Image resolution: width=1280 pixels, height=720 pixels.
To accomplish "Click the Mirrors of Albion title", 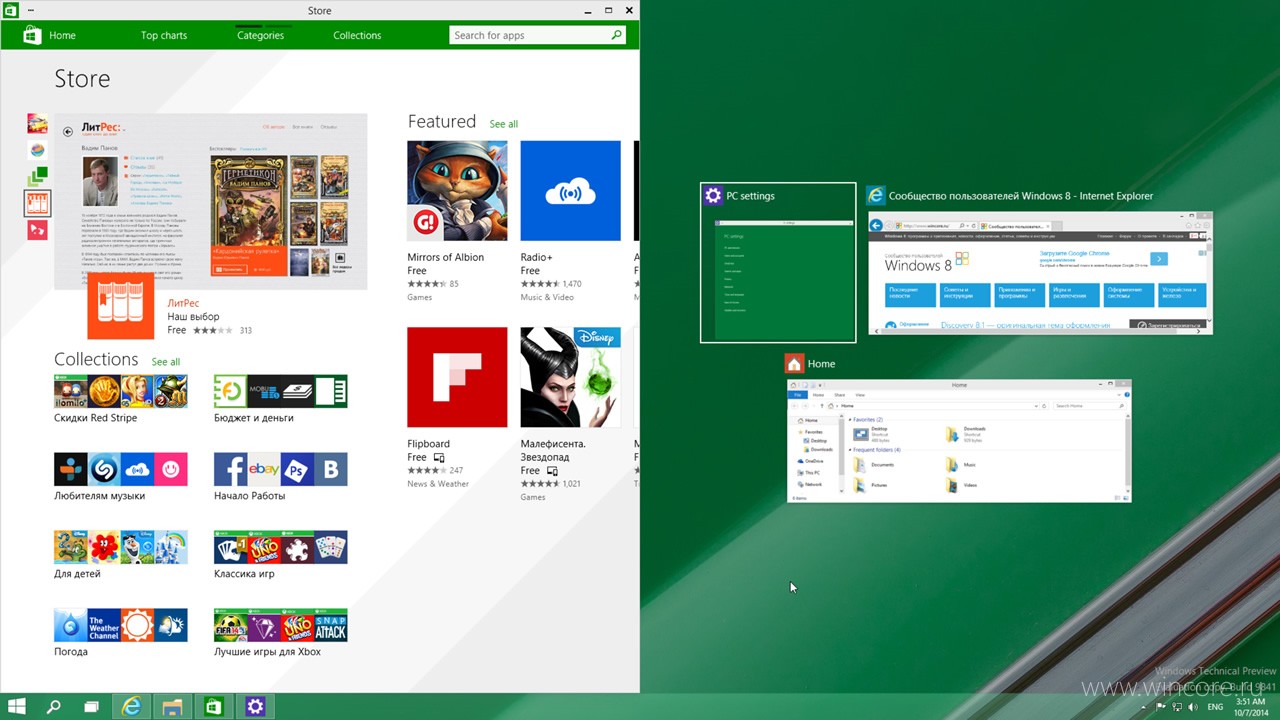I will click(x=445, y=257).
